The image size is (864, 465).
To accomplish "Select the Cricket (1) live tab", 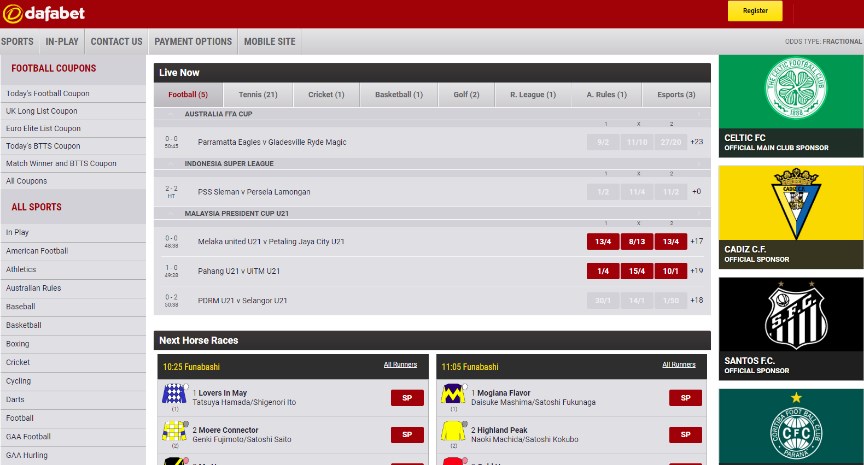I will click(326, 94).
